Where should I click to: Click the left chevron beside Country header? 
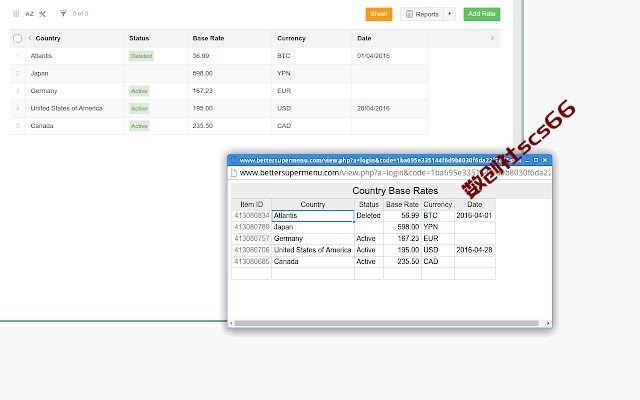[30, 38]
